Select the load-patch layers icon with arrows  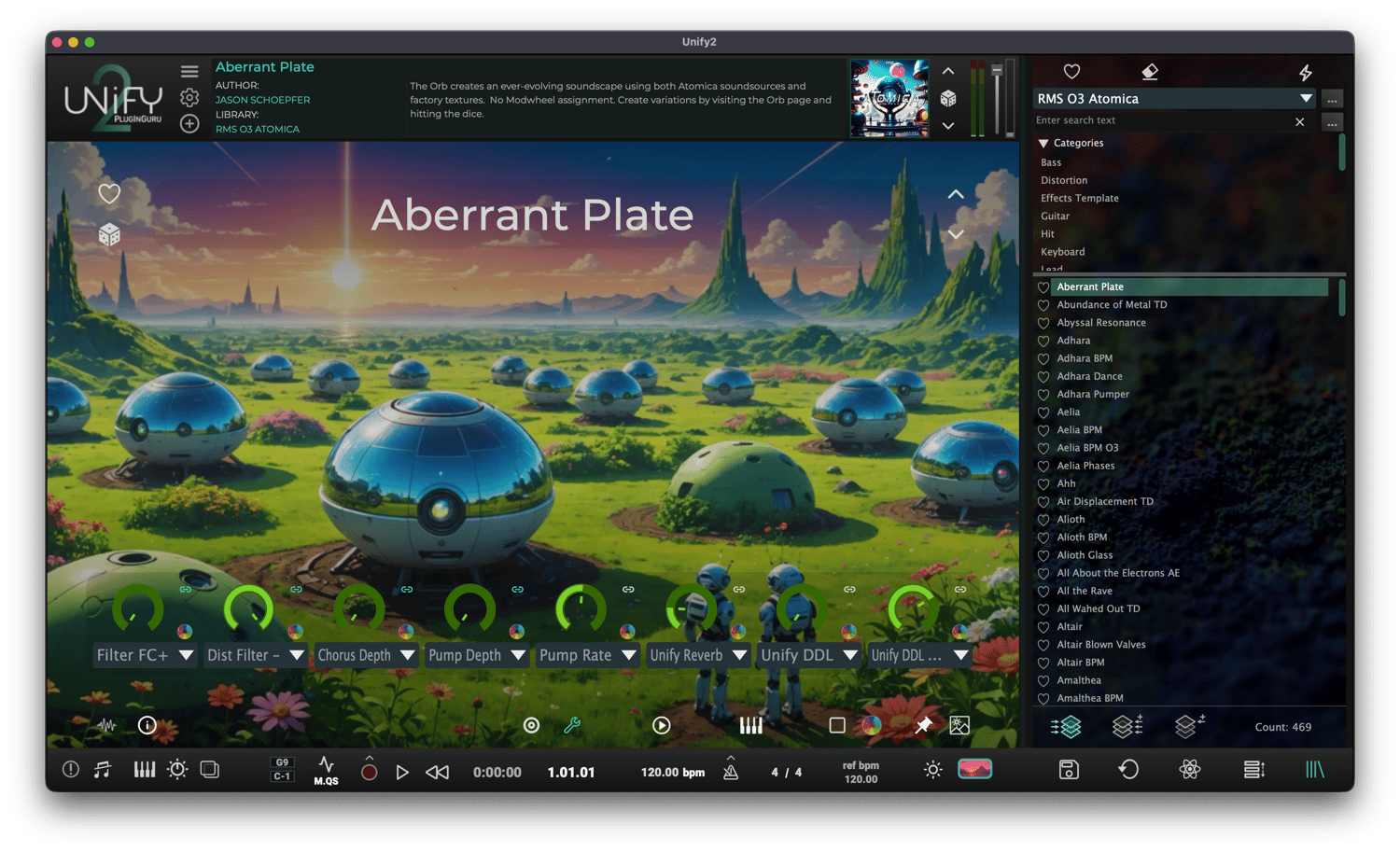(x=1067, y=726)
